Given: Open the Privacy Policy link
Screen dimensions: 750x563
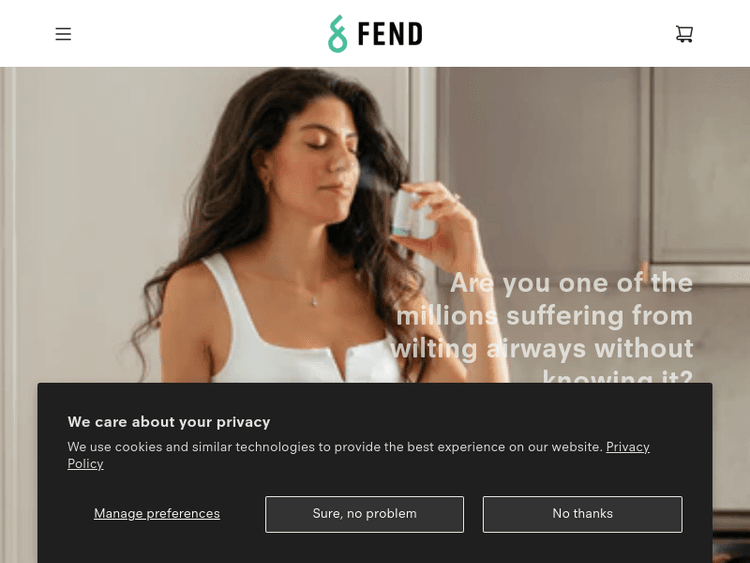Looking at the screenshot, I should click(628, 447).
